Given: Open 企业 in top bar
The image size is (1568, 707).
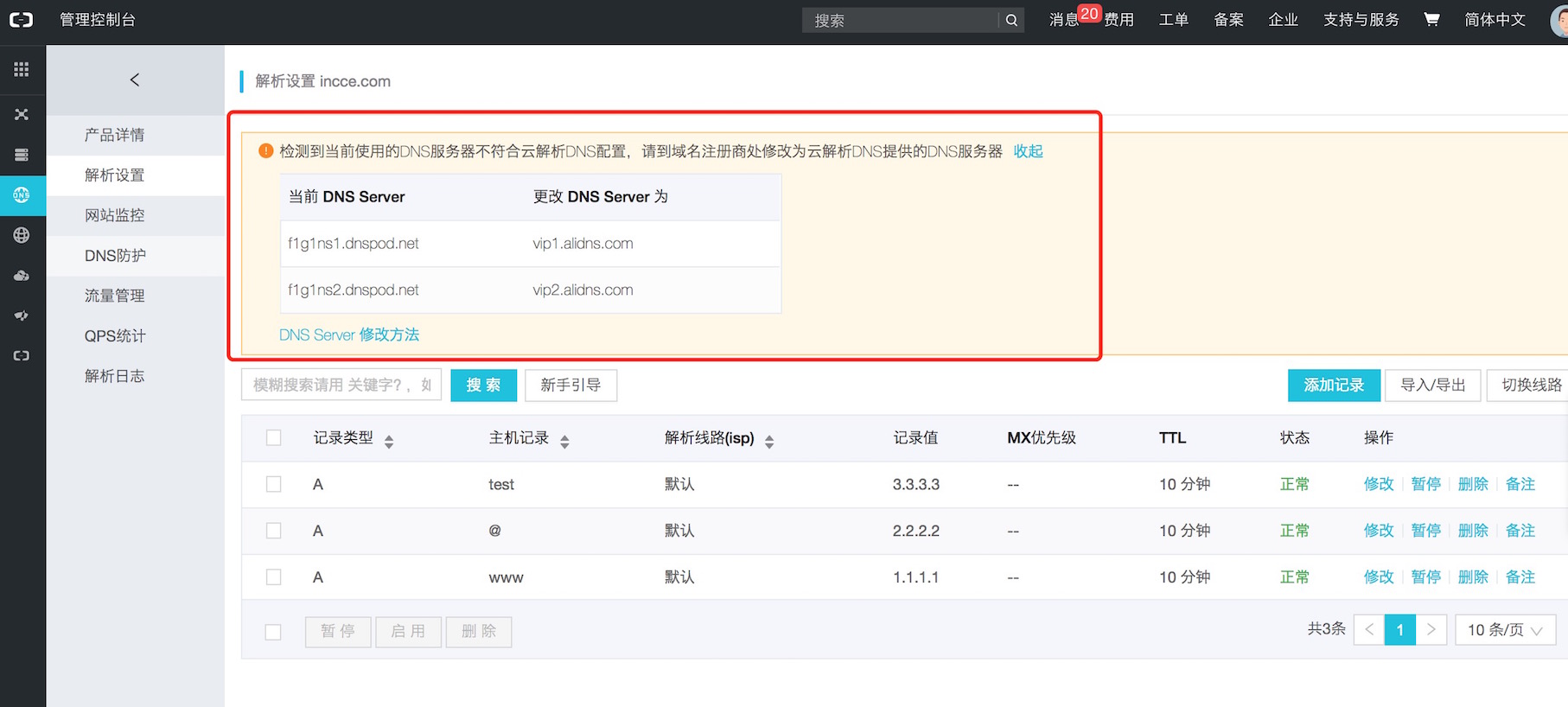Looking at the screenshot, I should [x=1284, y=20].
